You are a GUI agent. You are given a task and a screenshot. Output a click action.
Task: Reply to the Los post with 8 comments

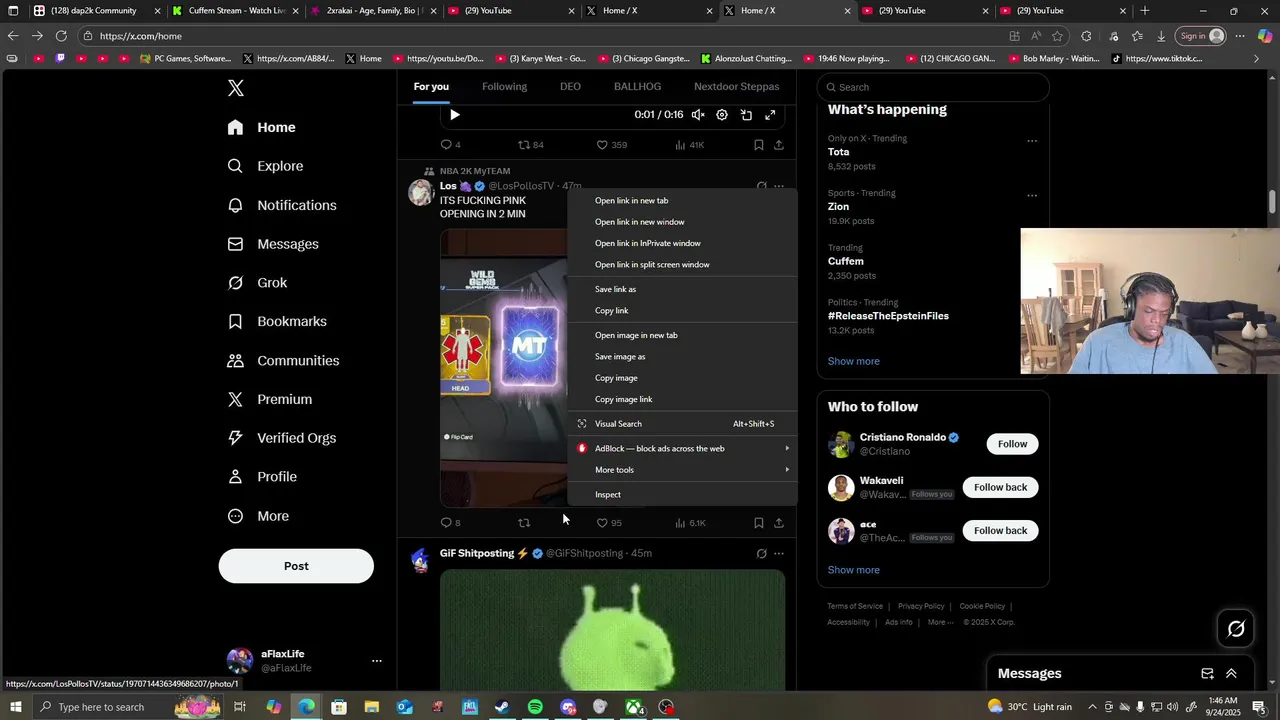pos(451,523)
